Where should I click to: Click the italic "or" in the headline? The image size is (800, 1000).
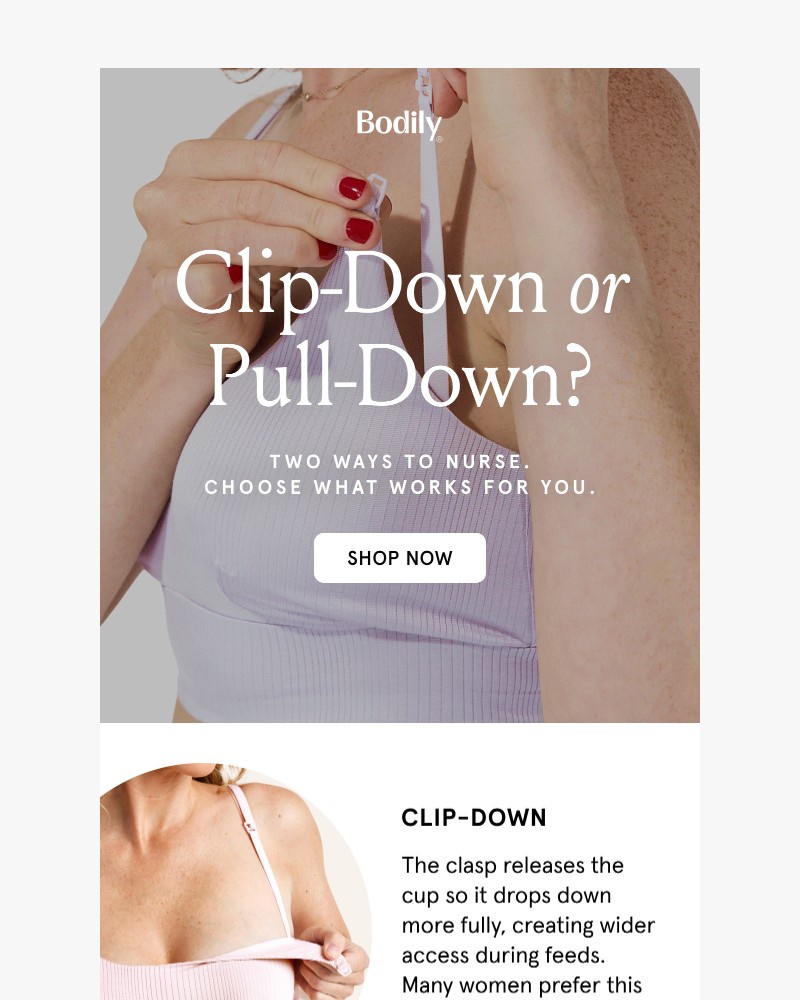[x=599, y=291]
